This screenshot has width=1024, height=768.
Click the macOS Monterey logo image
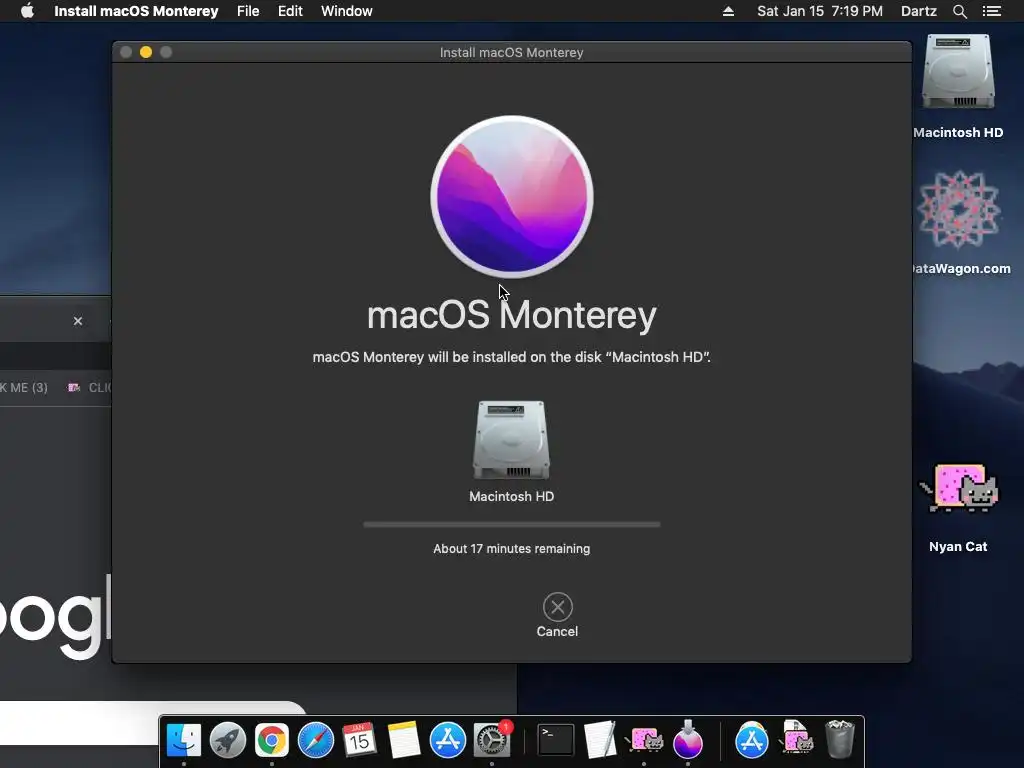(x=512, y=197)
